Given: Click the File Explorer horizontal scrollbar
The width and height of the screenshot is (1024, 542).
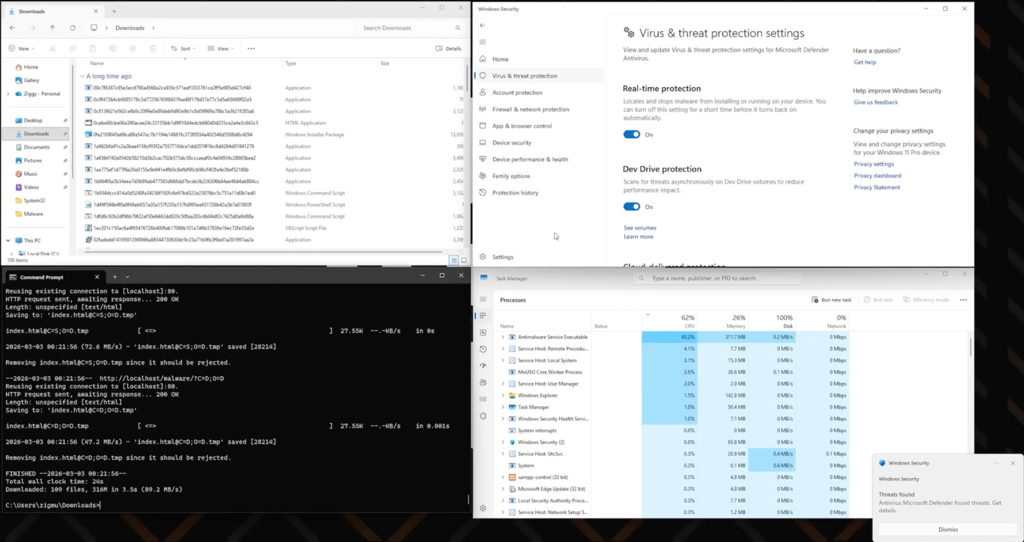Looking at the screenshot, I should tap(261, 251).
